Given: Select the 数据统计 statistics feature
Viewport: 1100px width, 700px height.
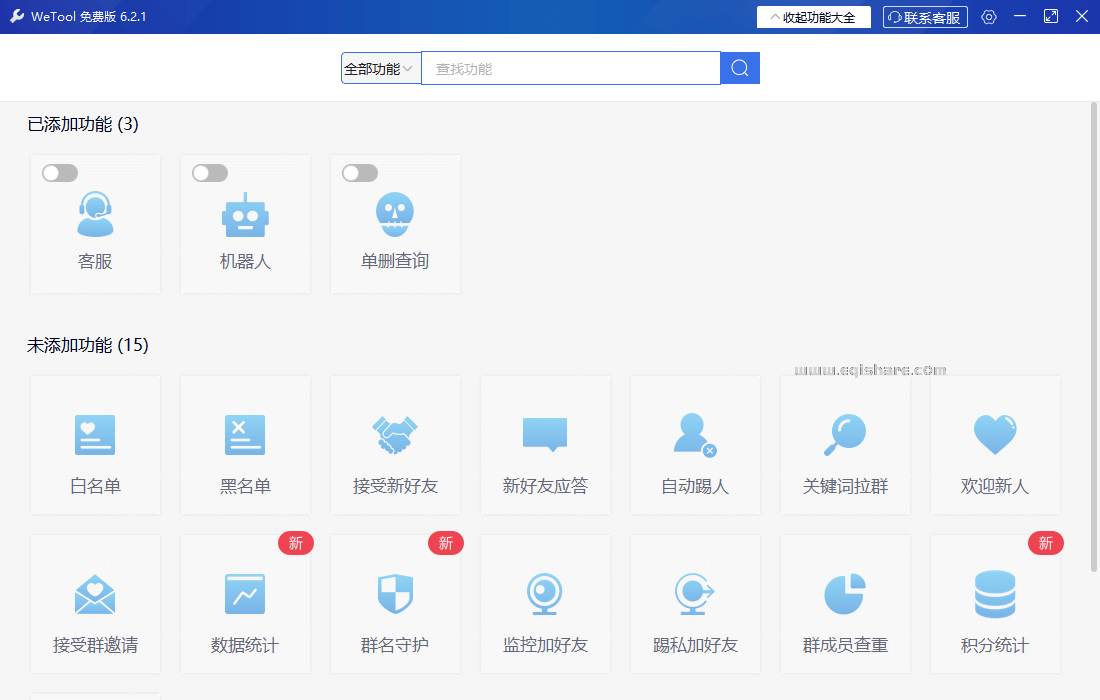Looking at the screenshot, I should [245, 604].
